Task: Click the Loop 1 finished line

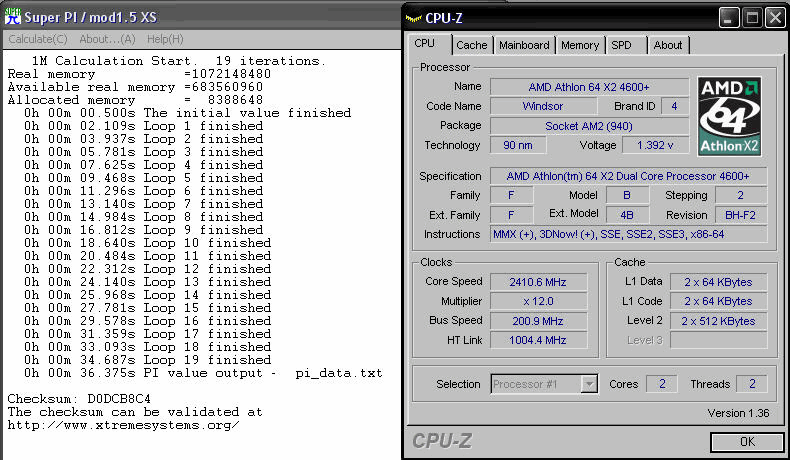Action: click(x=144, y=126)
